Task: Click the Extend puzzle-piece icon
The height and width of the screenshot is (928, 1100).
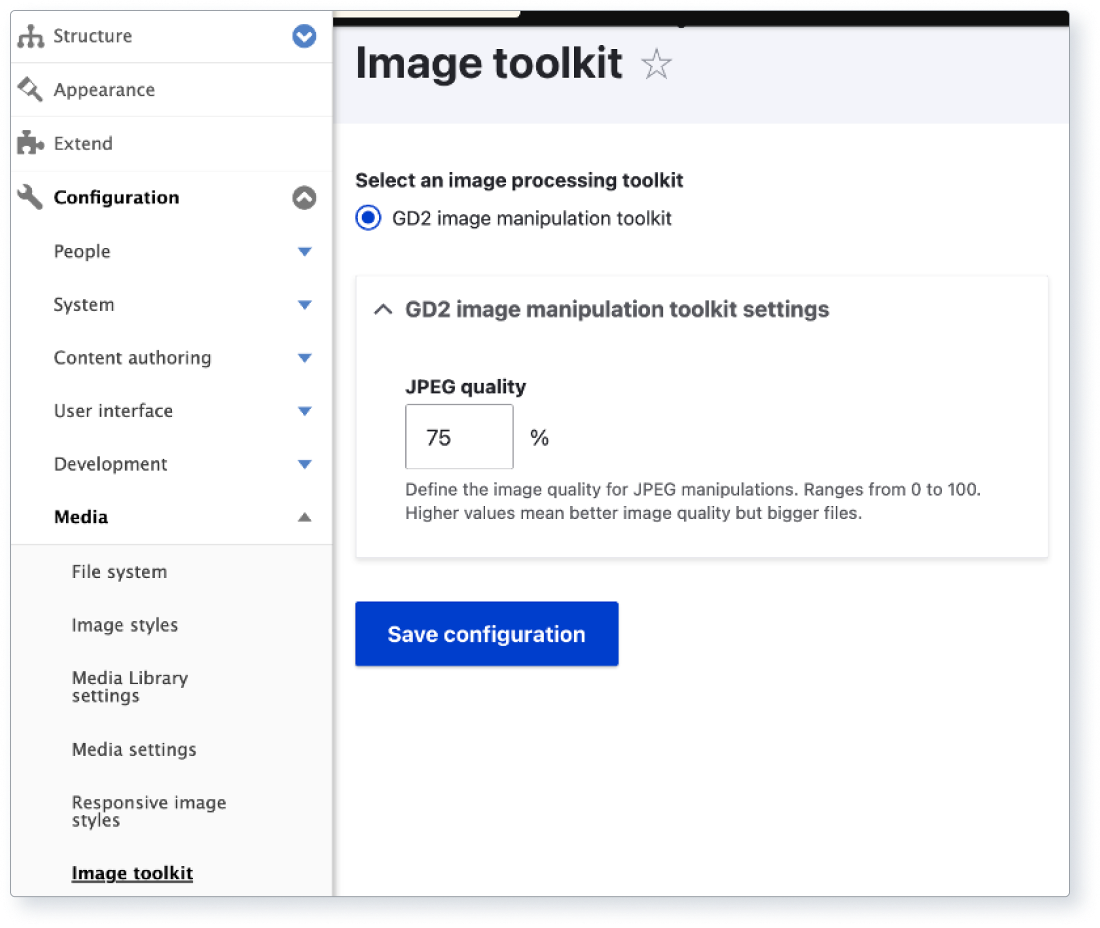Action: (x=29, y=143)
